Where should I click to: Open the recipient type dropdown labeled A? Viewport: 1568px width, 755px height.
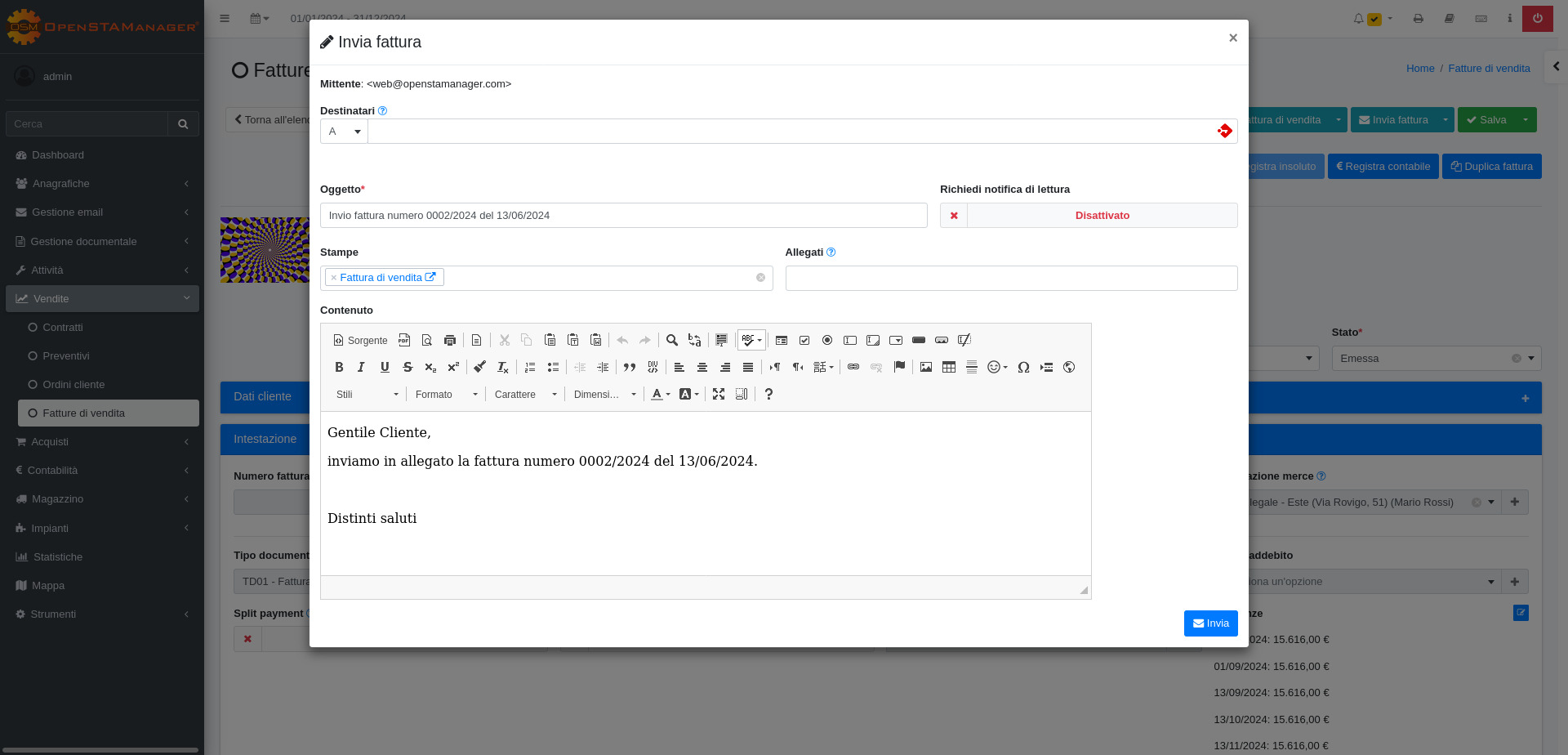344,132
